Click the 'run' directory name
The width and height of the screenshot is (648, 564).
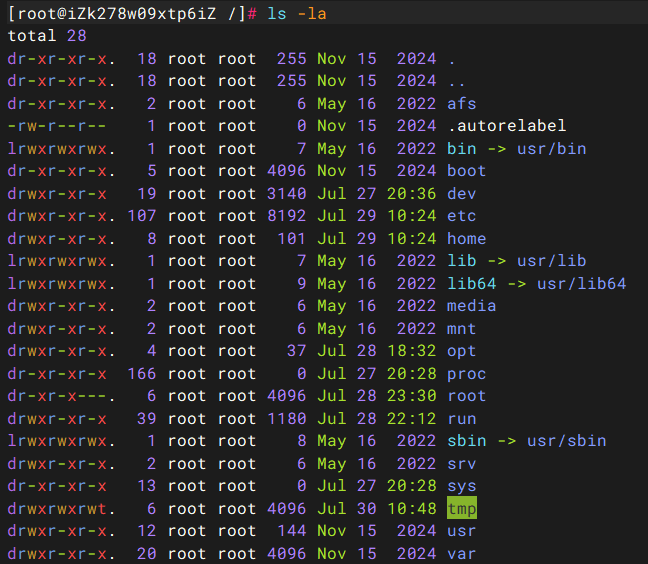coord(462,419)
